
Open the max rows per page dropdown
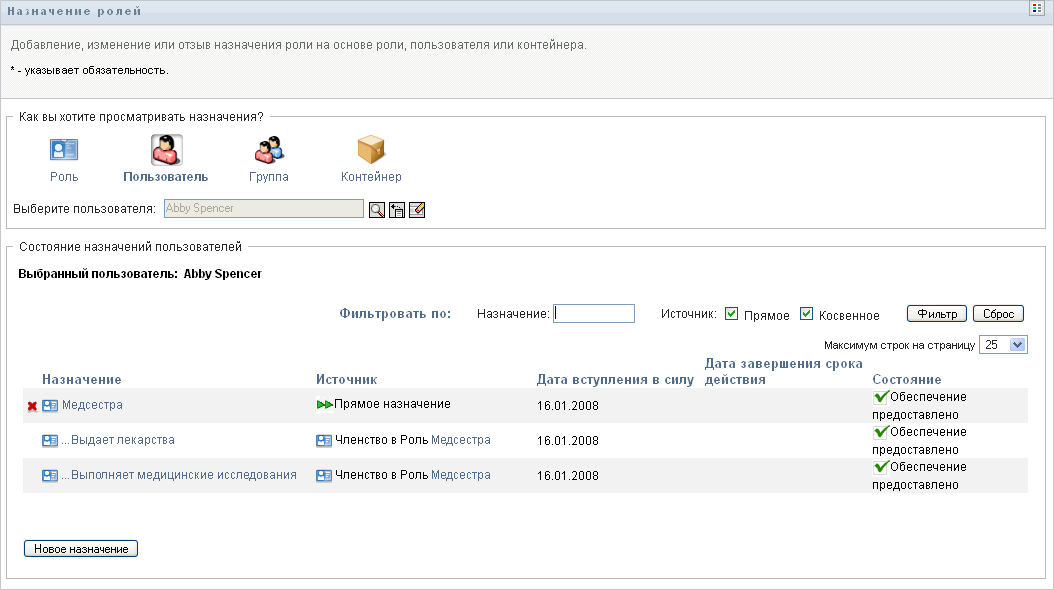coord(1003,345)
